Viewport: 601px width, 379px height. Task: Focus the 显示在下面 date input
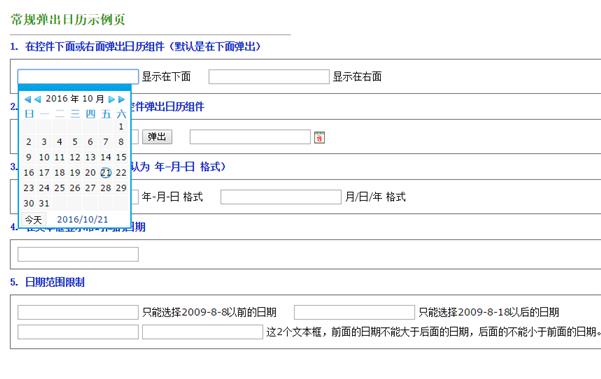tap(78, 77)
